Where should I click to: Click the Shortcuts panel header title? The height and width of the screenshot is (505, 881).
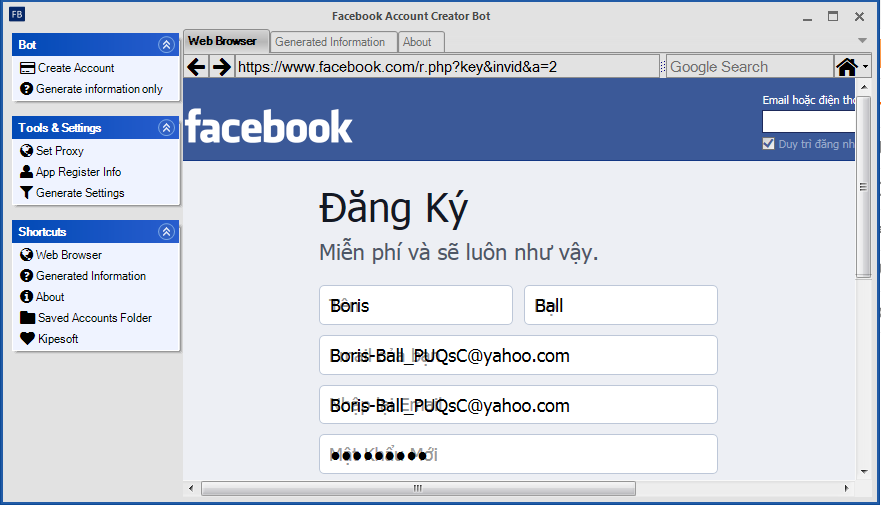[x=42, y=231]
